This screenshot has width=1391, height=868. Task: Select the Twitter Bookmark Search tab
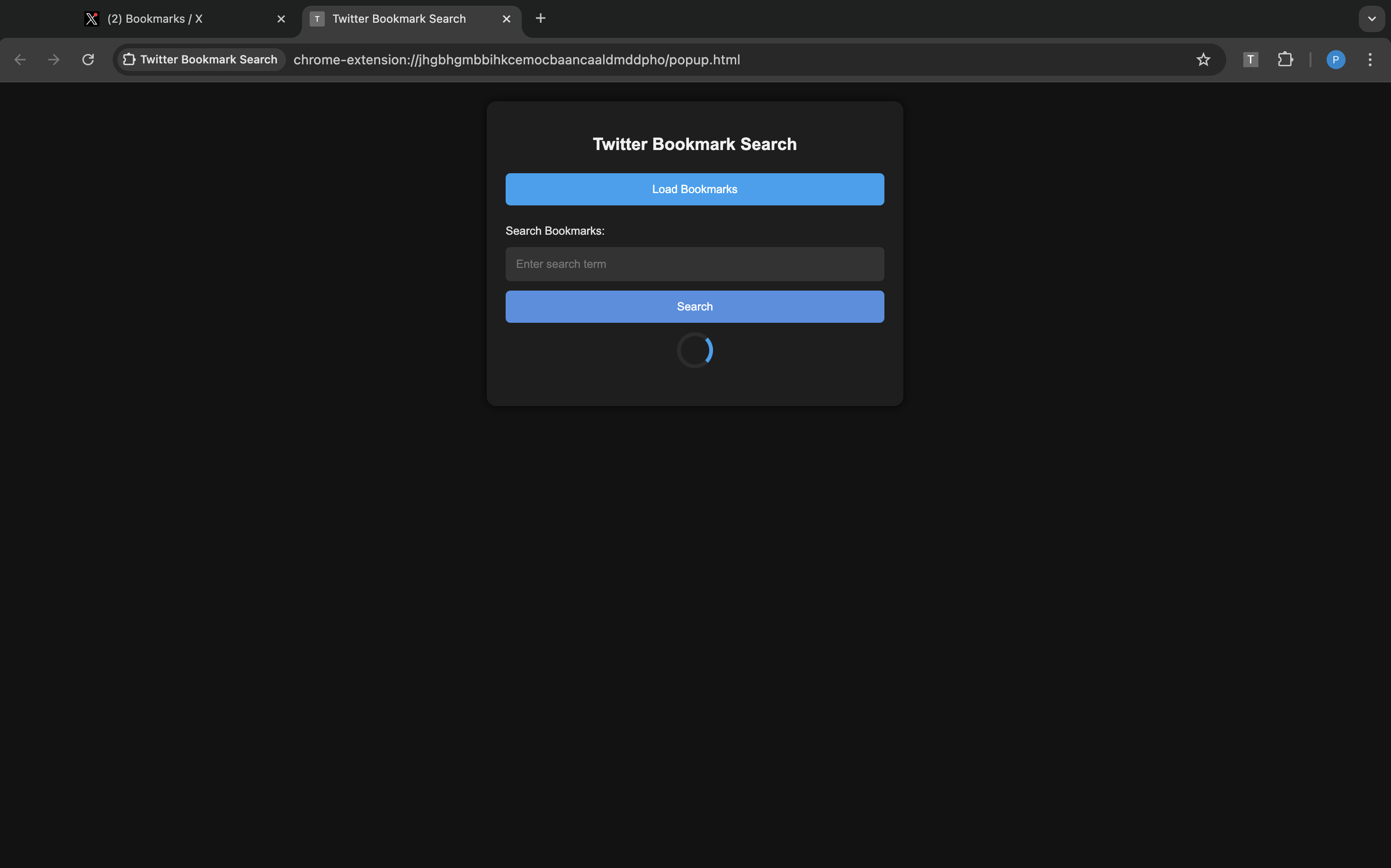point(399,18)
